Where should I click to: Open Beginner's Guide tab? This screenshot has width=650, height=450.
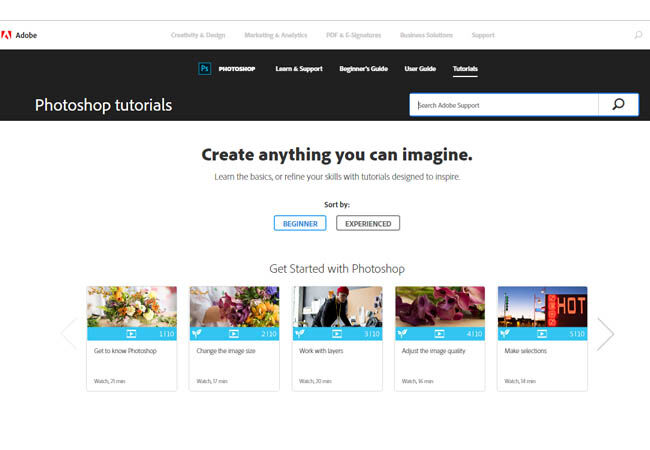pyautogui.click(x=364, y=69)
